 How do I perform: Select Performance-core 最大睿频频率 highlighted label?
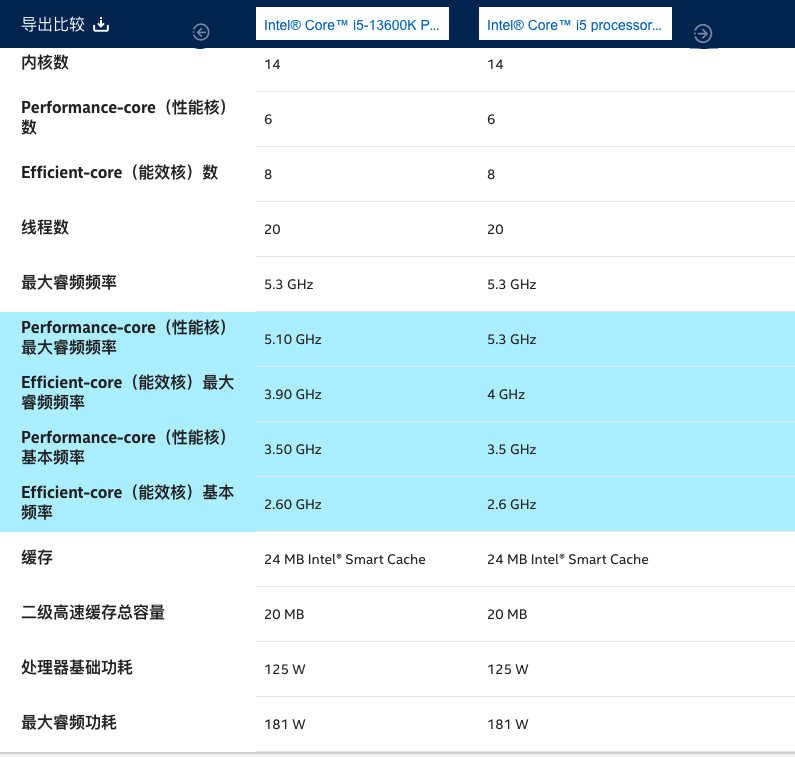pos(124,337)
